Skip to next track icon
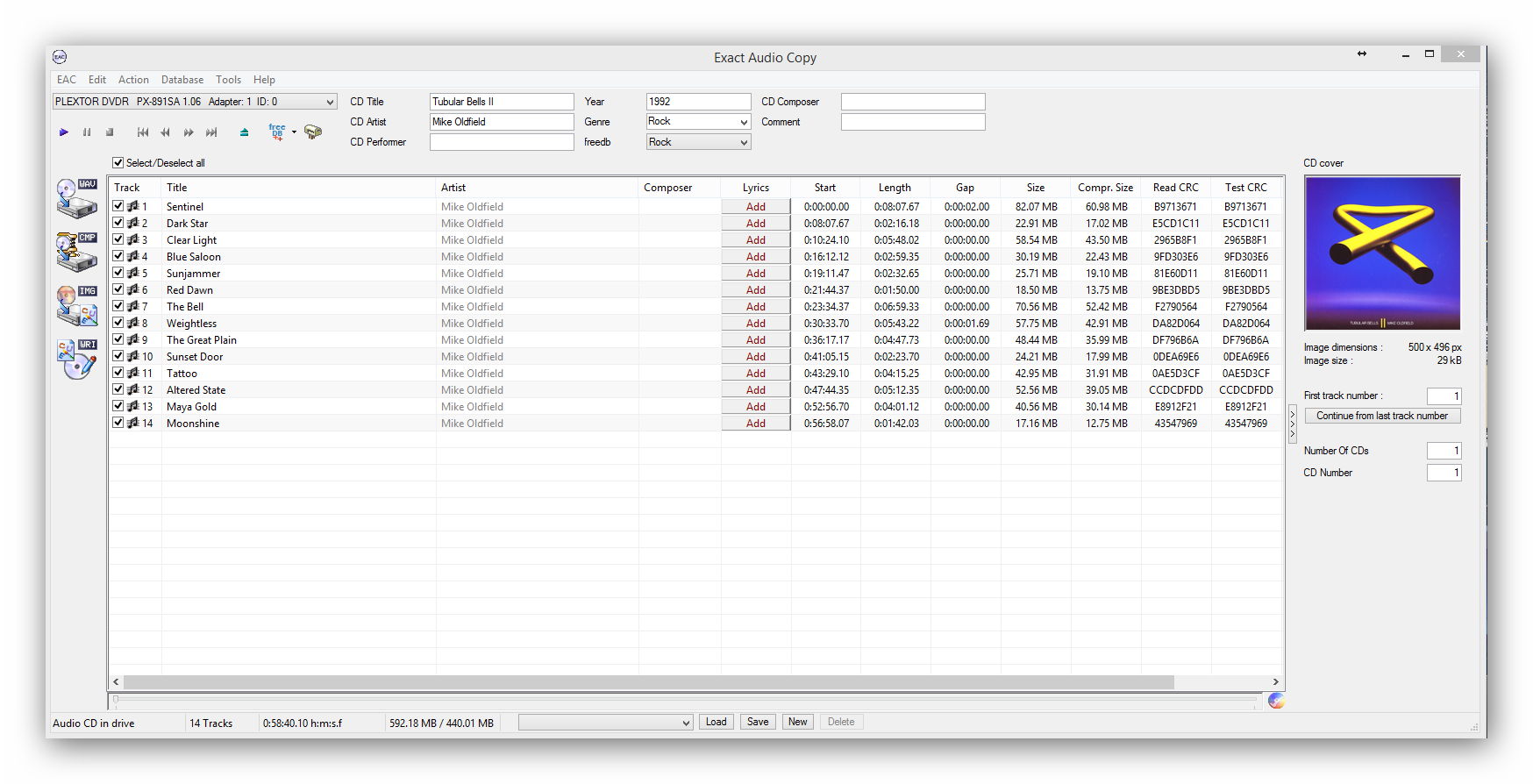 tap(211, 132)
